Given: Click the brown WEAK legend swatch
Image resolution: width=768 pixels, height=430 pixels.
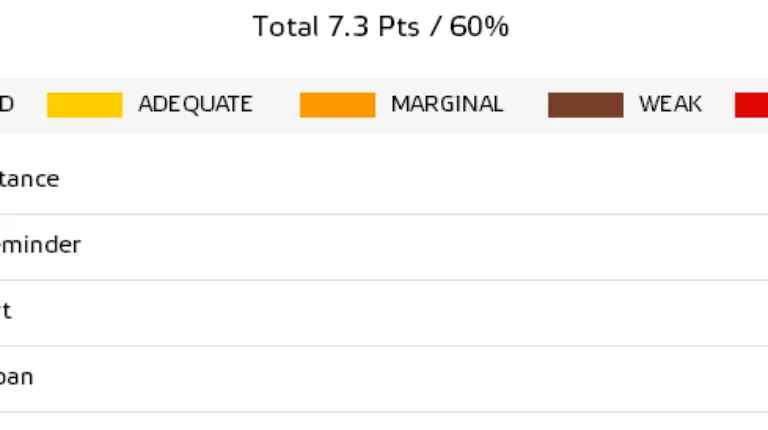Looking at the screenshot, I should point(585,105).
